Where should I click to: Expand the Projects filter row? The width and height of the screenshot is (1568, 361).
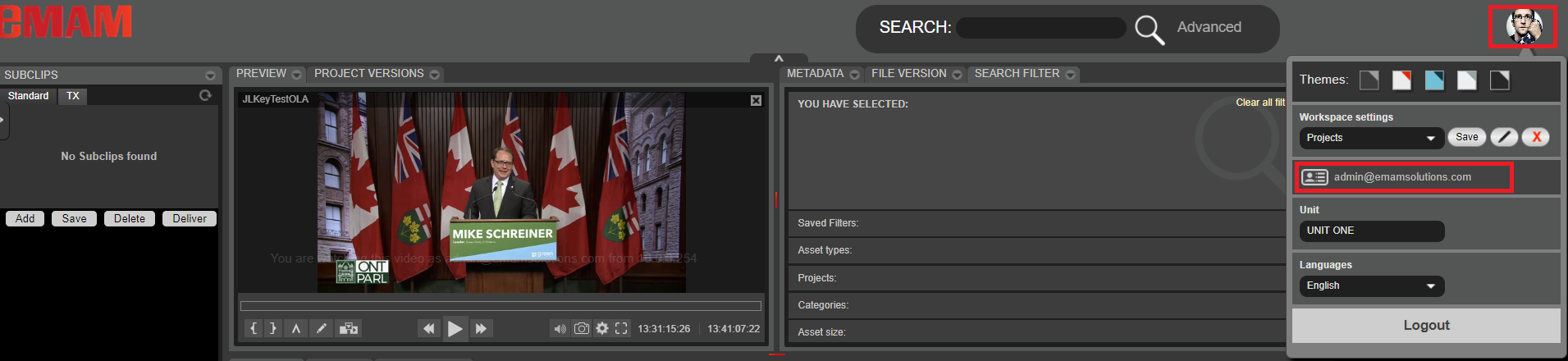1037,278
